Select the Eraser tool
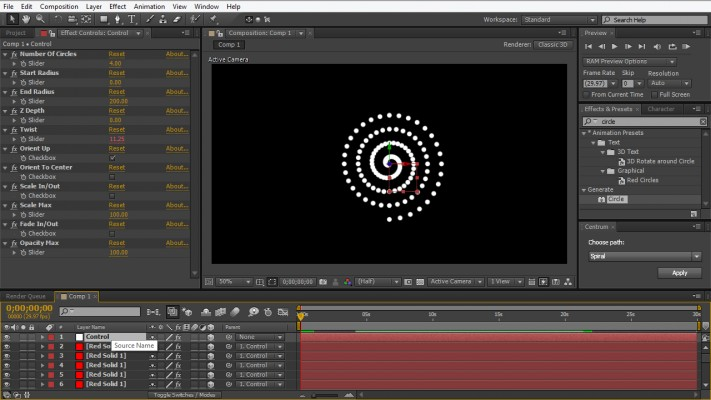The width and height of the screenshot is (711, 400). [175, 18]
